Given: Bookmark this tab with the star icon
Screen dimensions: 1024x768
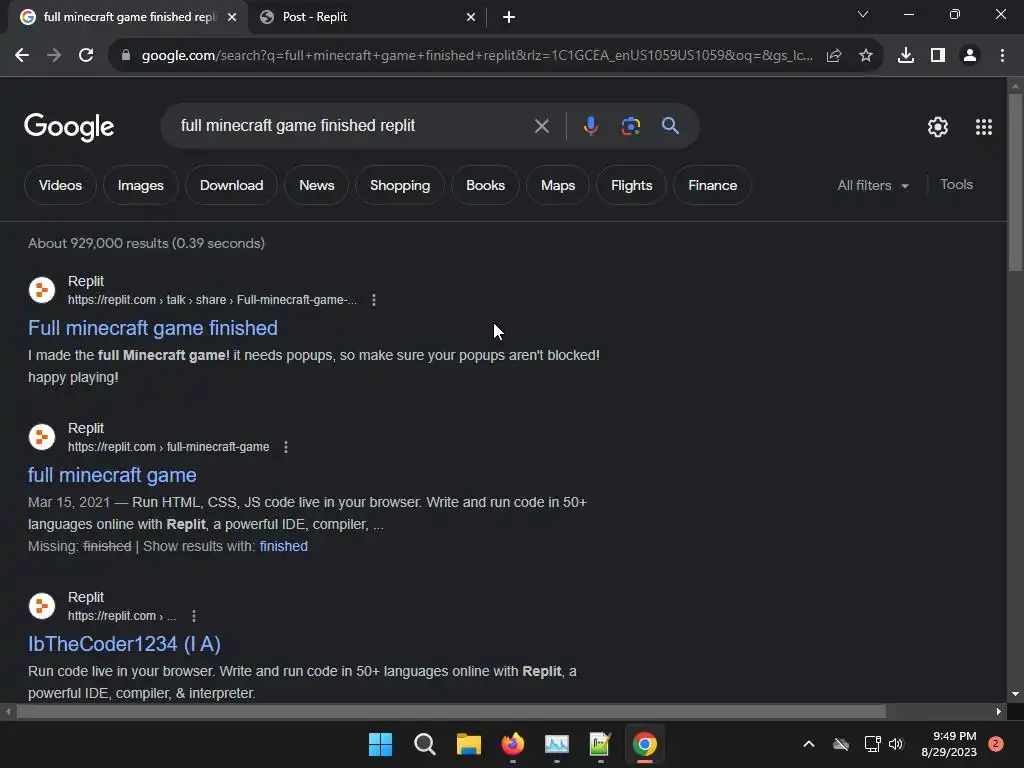Looking at the screenshot, I should tap(865, 56).
